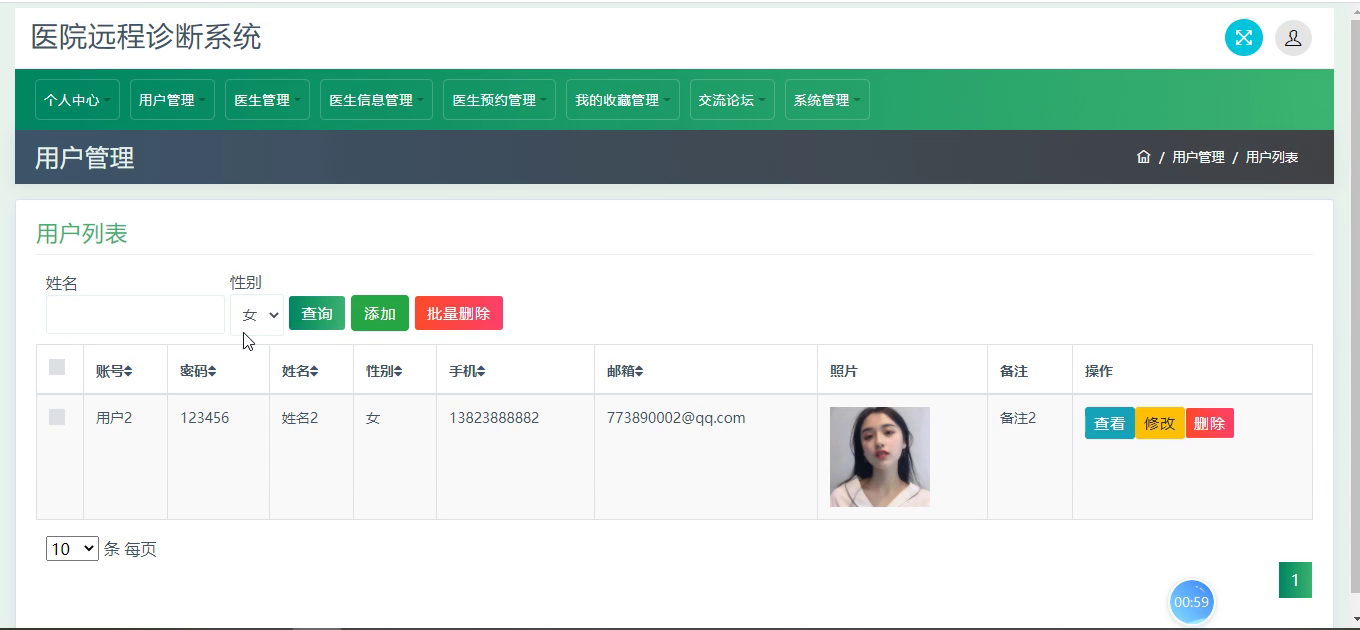Click 查看 button for 用户2
Image resolution: width=1360 pixels, height=630 pixels.
coord(1109,423)
